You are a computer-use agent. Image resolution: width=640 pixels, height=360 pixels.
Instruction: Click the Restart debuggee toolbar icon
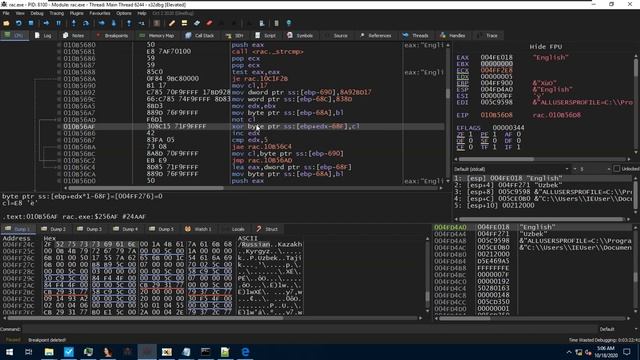click(18, 23)
